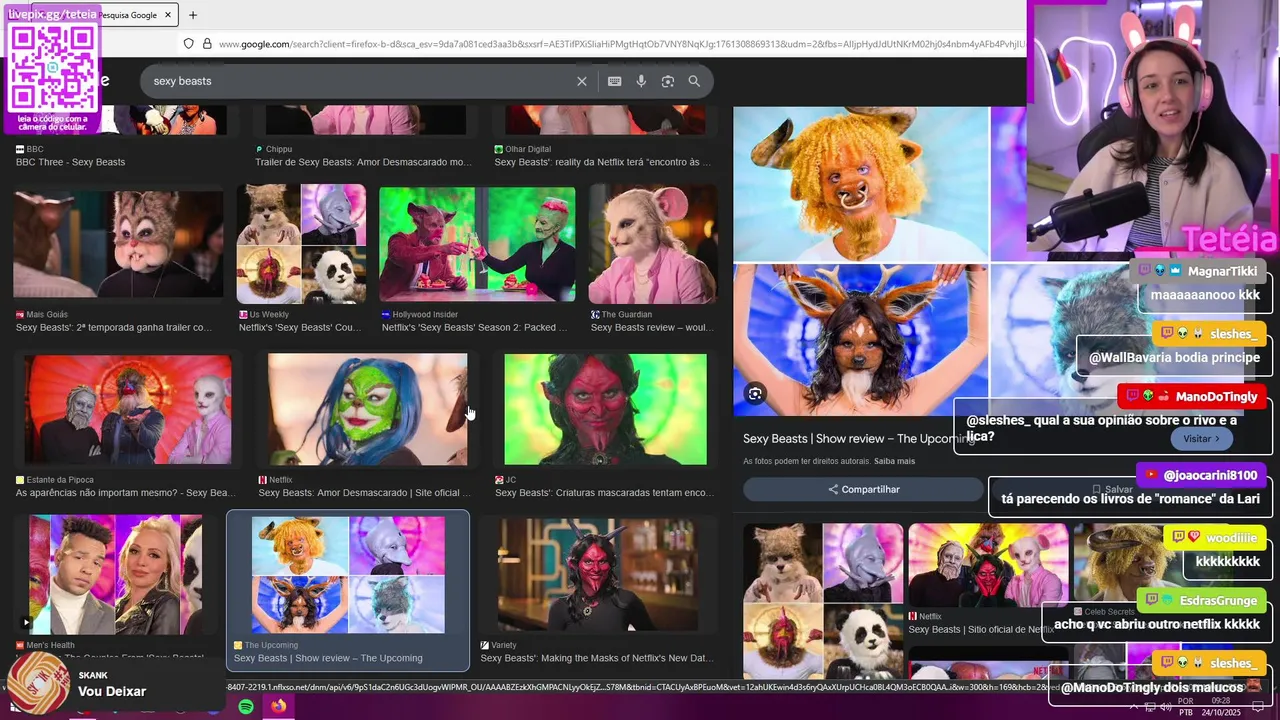The width and height of the screenshot is (1280, 720).
Task: View site security via padlock icon
Action: (x=207, y=44)
